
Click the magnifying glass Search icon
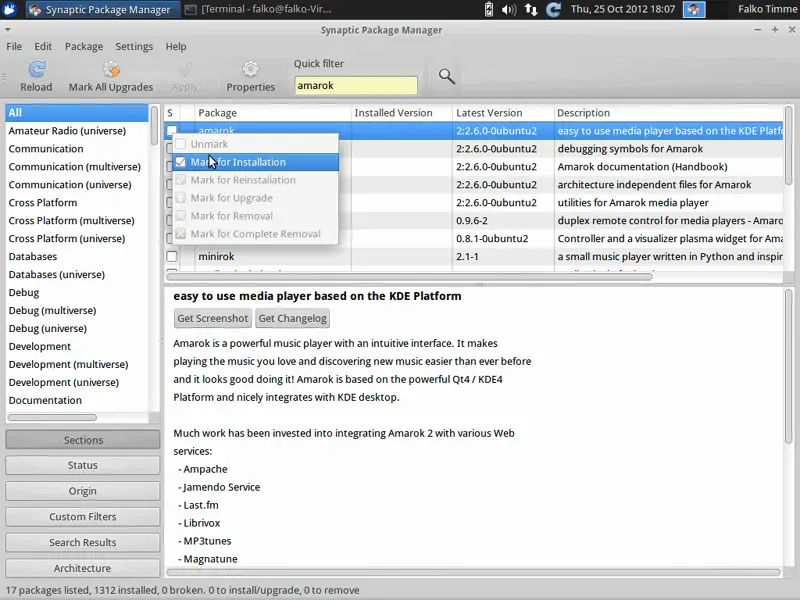pos(446,77)
